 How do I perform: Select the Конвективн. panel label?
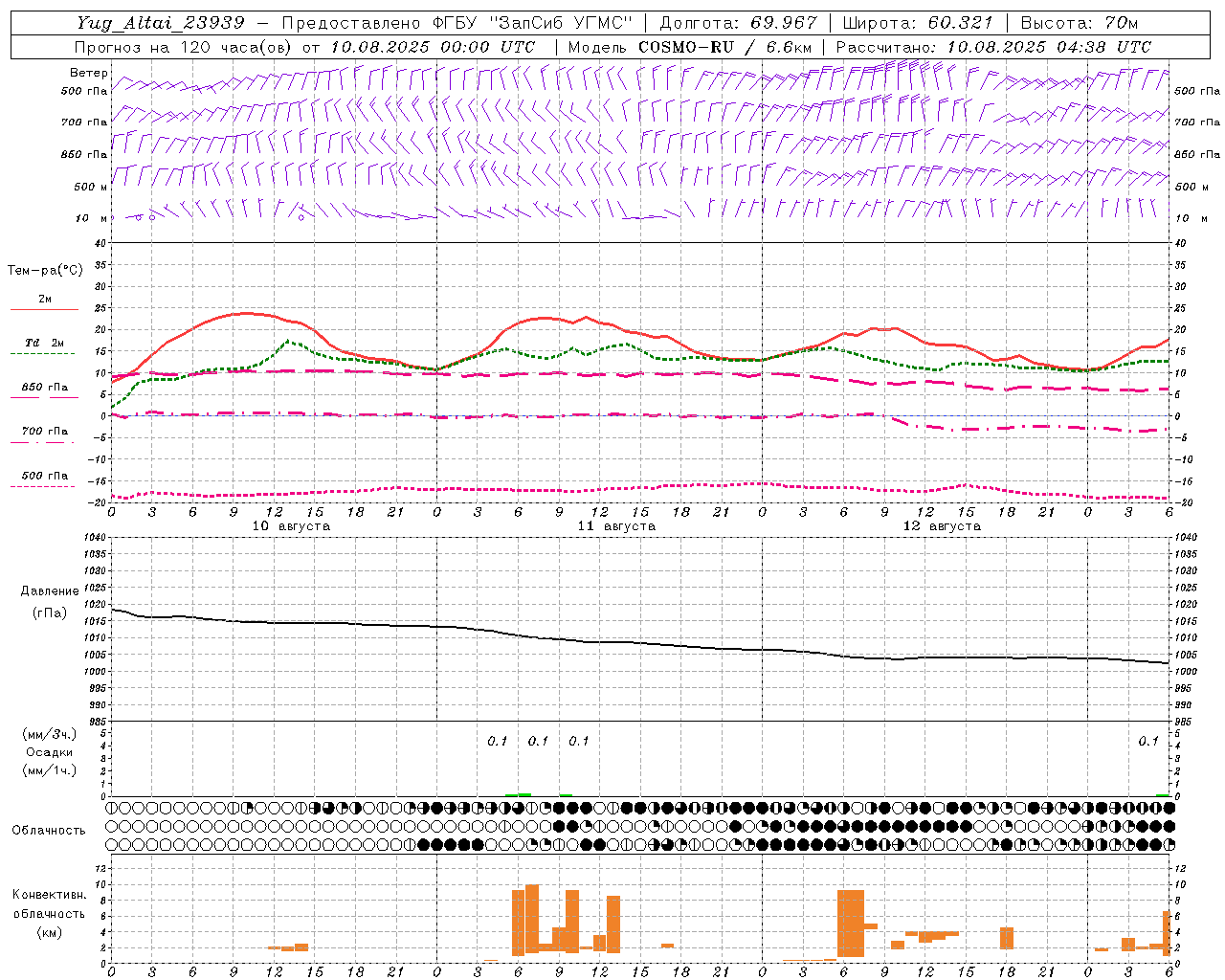50,895
